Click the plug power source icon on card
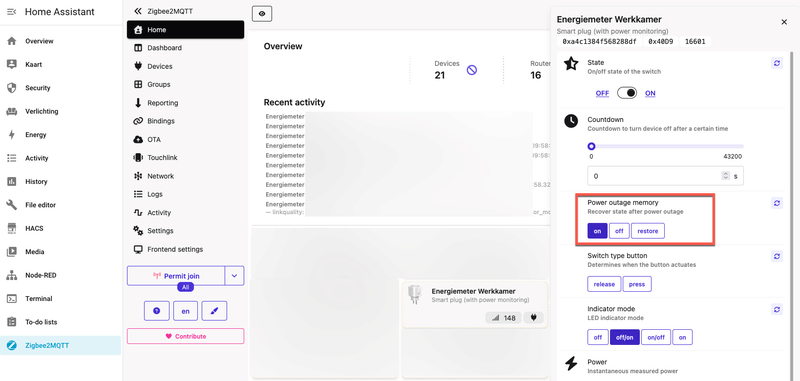The image size is (800, 381). 534,318
